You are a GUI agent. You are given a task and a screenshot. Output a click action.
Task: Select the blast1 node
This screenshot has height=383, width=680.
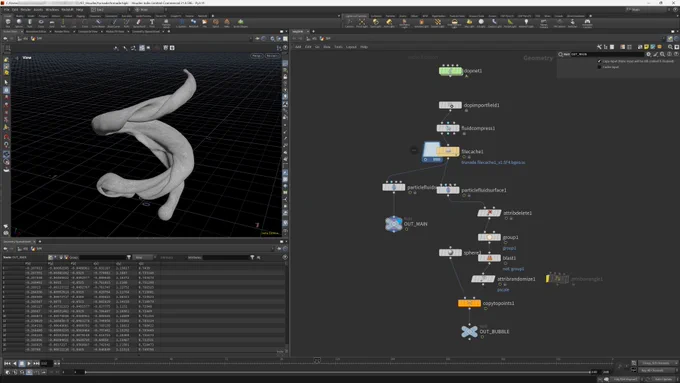[x=489, y=258]
